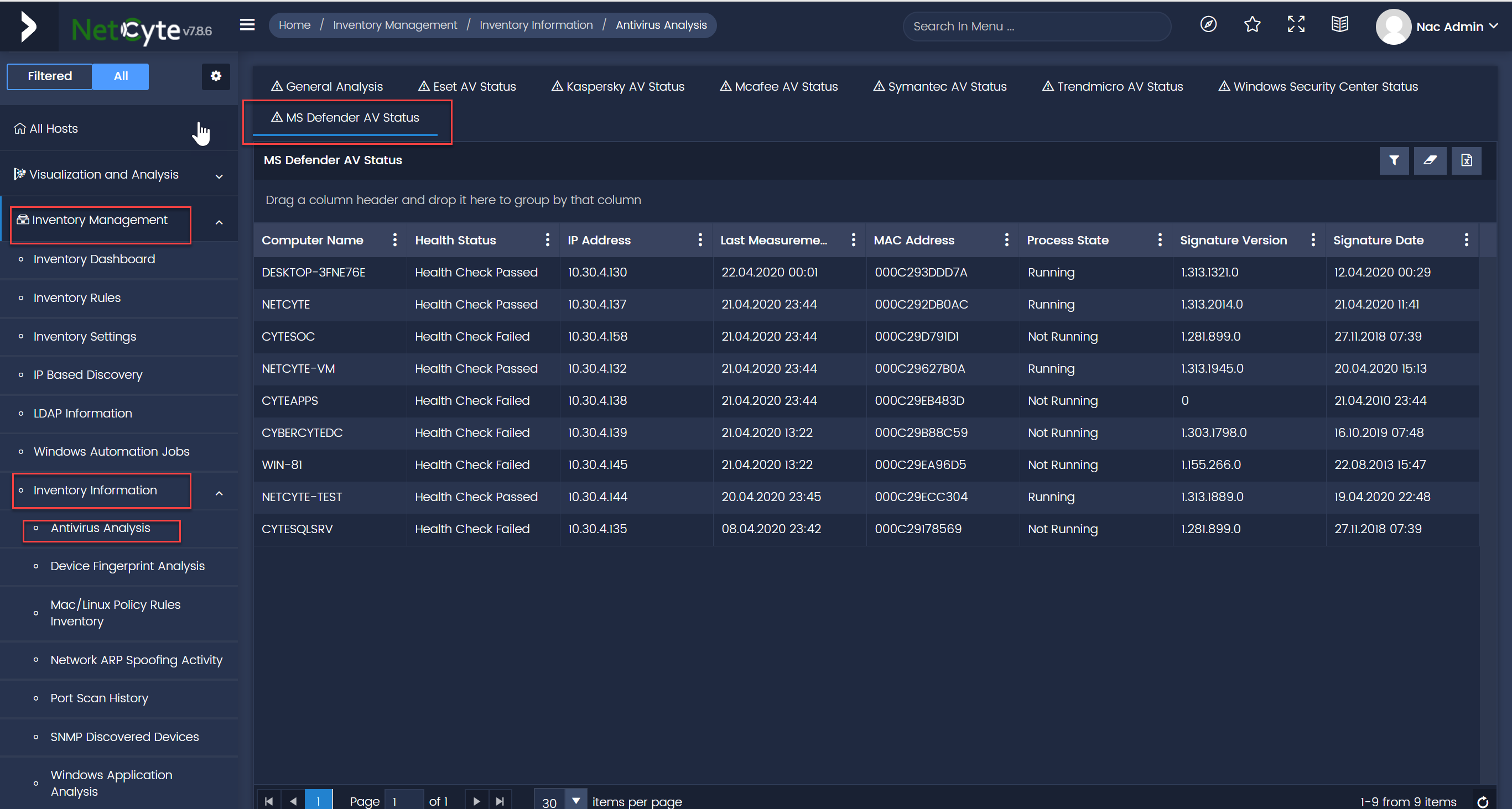The width and height of the screenshot is (1512, 809).
Task: Open Windows Automation Jobs menu item
Action: click(x=118, y=452)
